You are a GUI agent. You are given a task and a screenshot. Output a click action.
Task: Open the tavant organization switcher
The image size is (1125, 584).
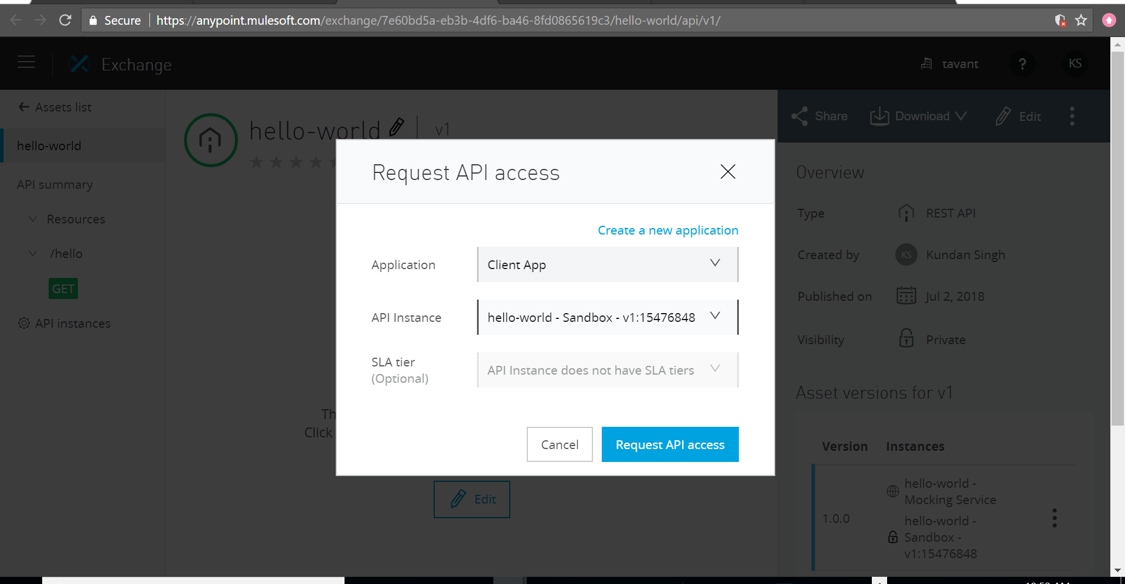coord(949,64)
